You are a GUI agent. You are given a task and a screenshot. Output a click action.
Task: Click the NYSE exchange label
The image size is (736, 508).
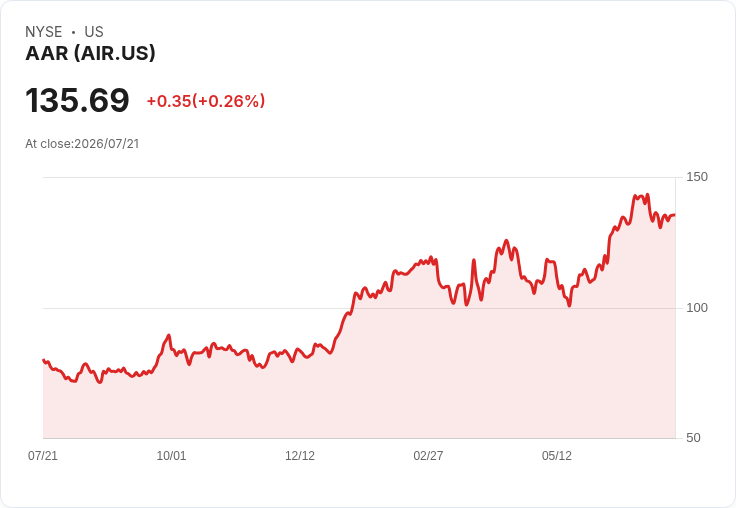(44, 32)
